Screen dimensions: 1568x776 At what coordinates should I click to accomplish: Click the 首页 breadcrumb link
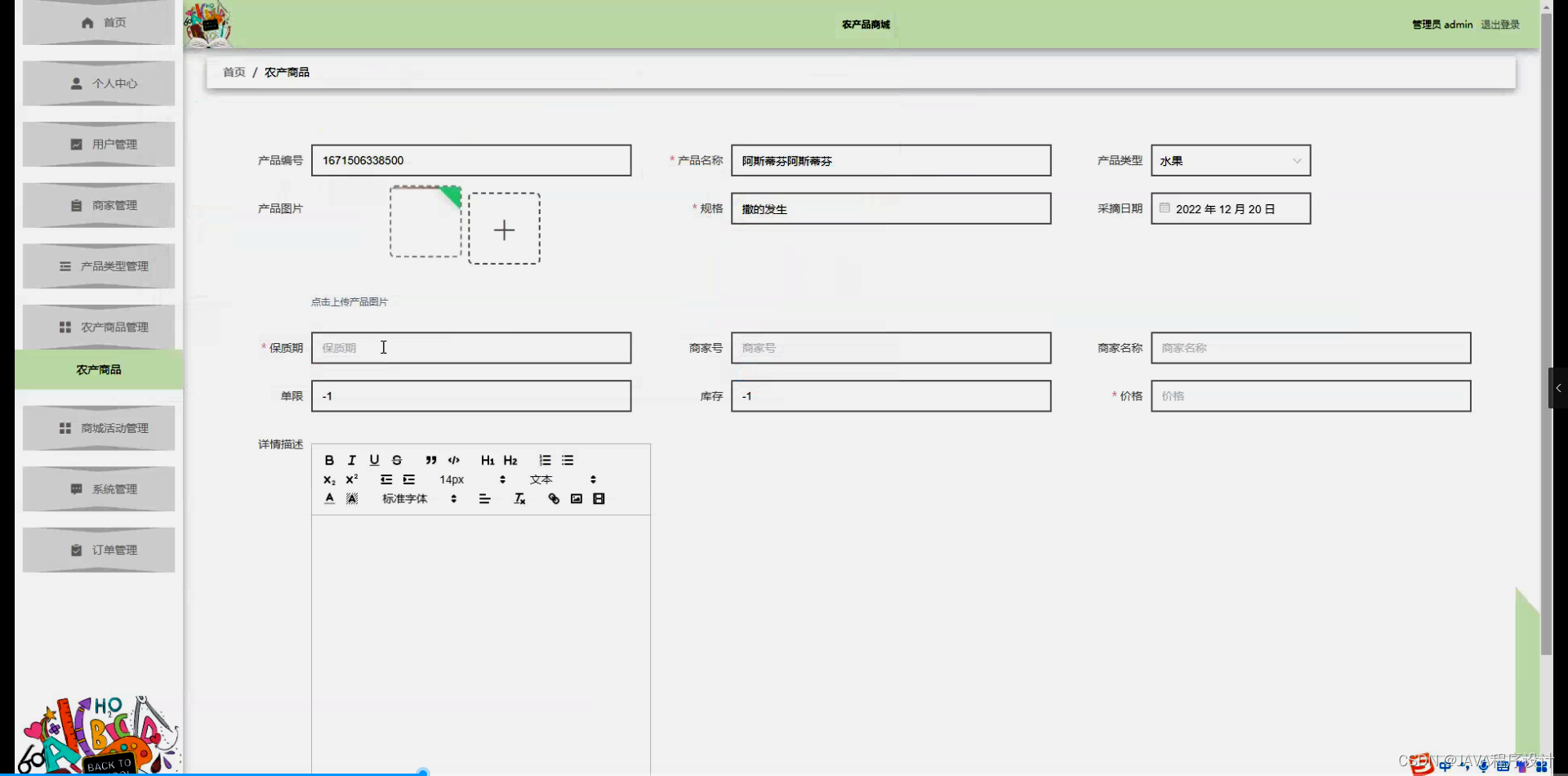point(234,72)
